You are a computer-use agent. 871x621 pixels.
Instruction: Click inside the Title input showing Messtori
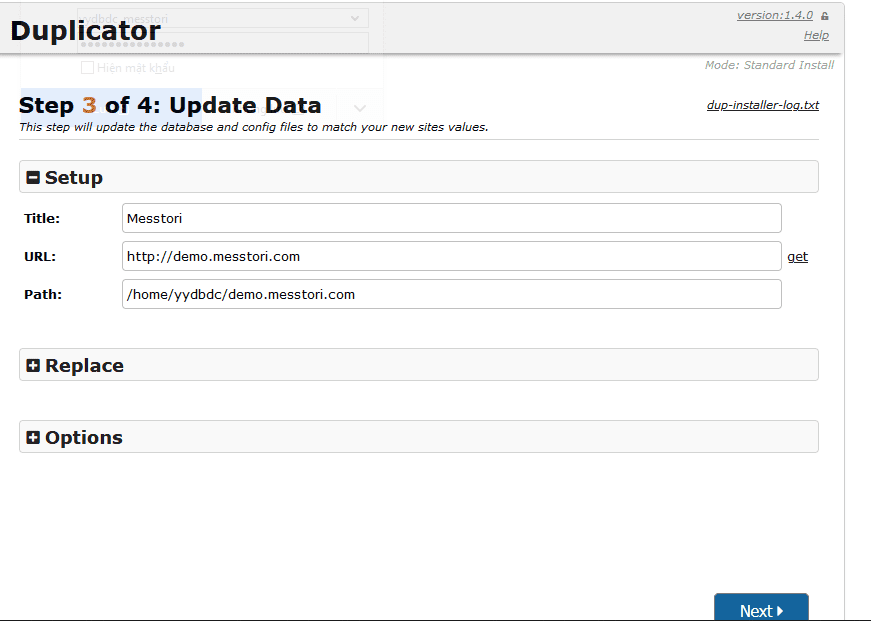[450, 218]
